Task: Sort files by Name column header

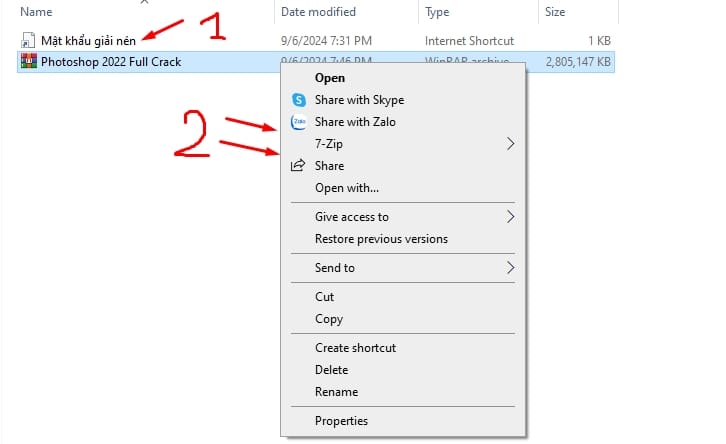Action: click(x=36, y=12)
